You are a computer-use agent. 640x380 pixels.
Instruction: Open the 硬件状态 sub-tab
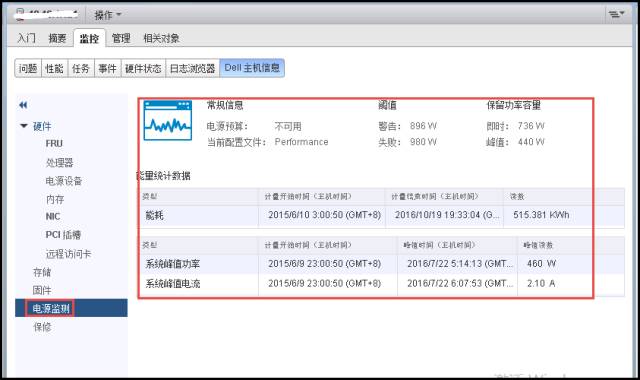143,68
